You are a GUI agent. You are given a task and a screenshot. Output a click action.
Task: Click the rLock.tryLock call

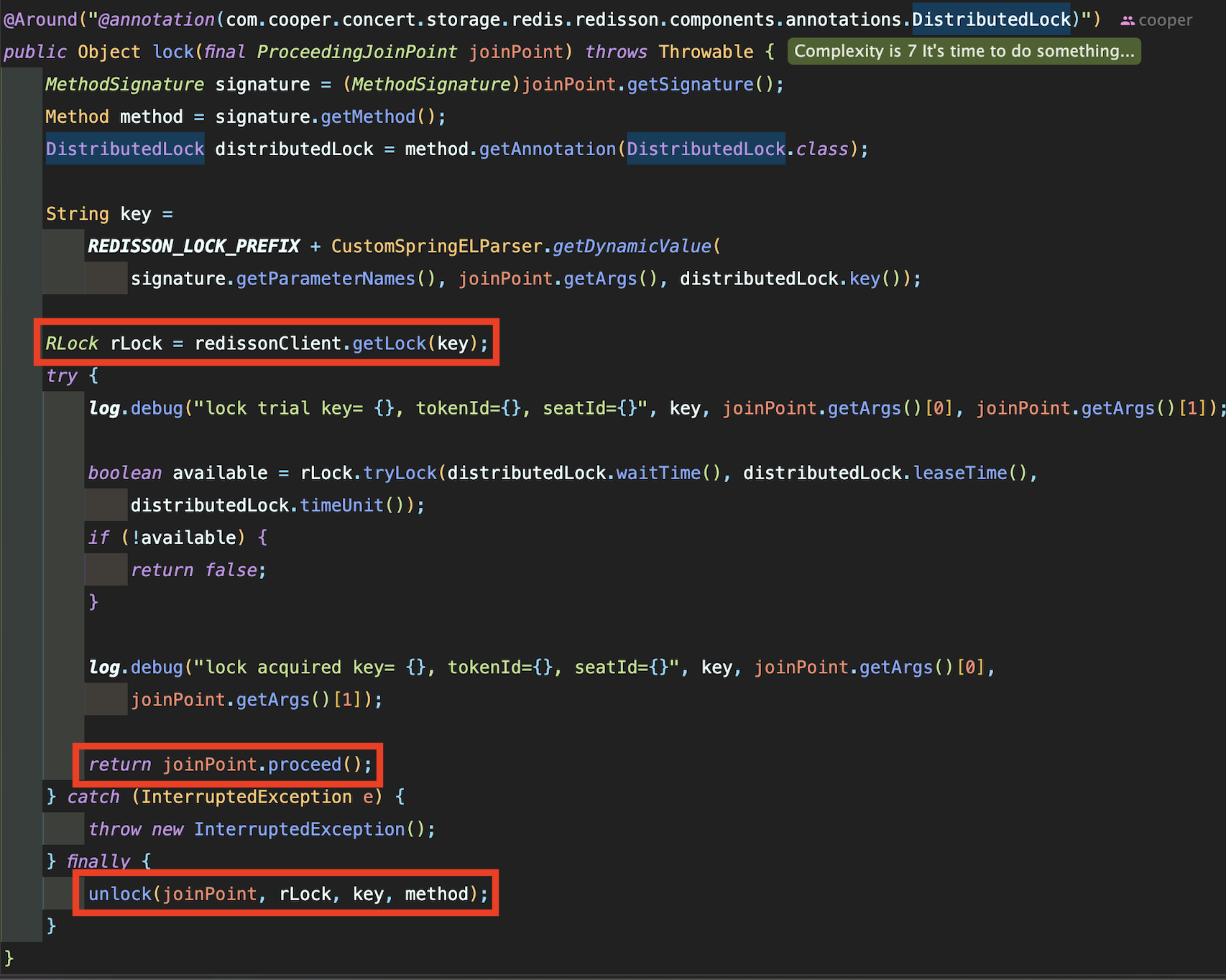pos(368,472)
